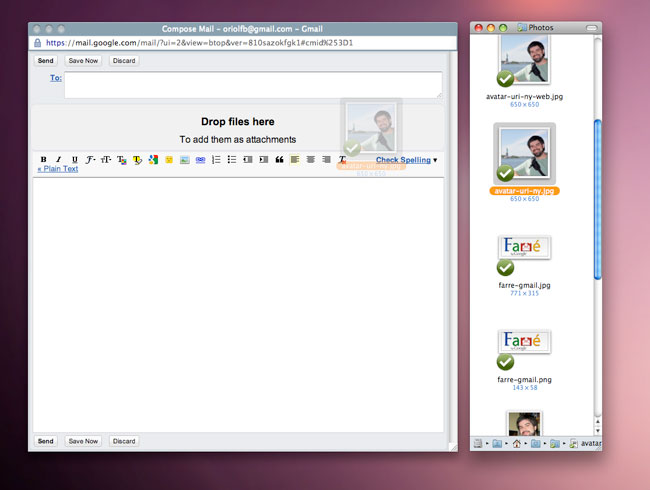
Task: Align text to the right
Action: coord(326,160)
